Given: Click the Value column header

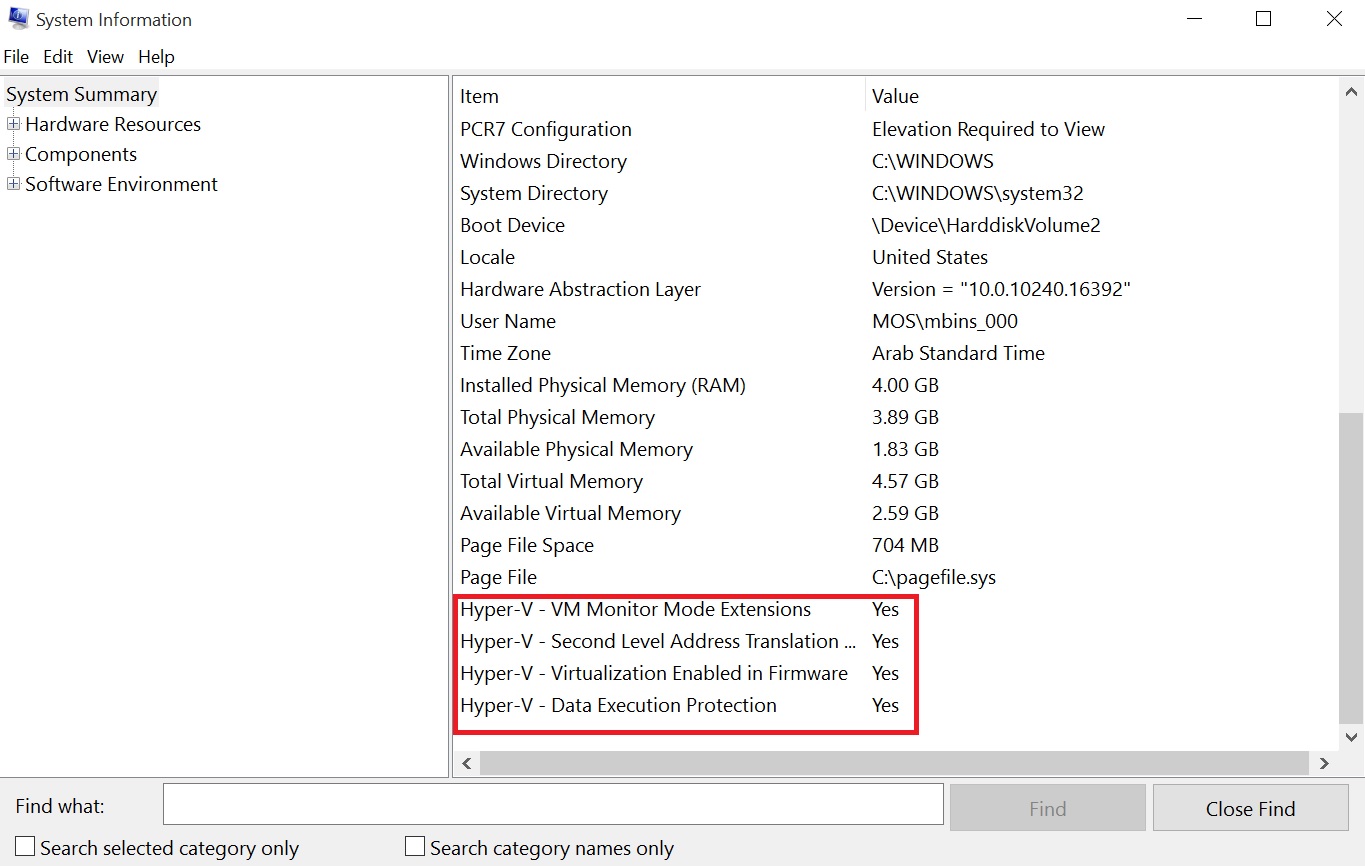Looking at the screenshot, I should point(1100,97).
